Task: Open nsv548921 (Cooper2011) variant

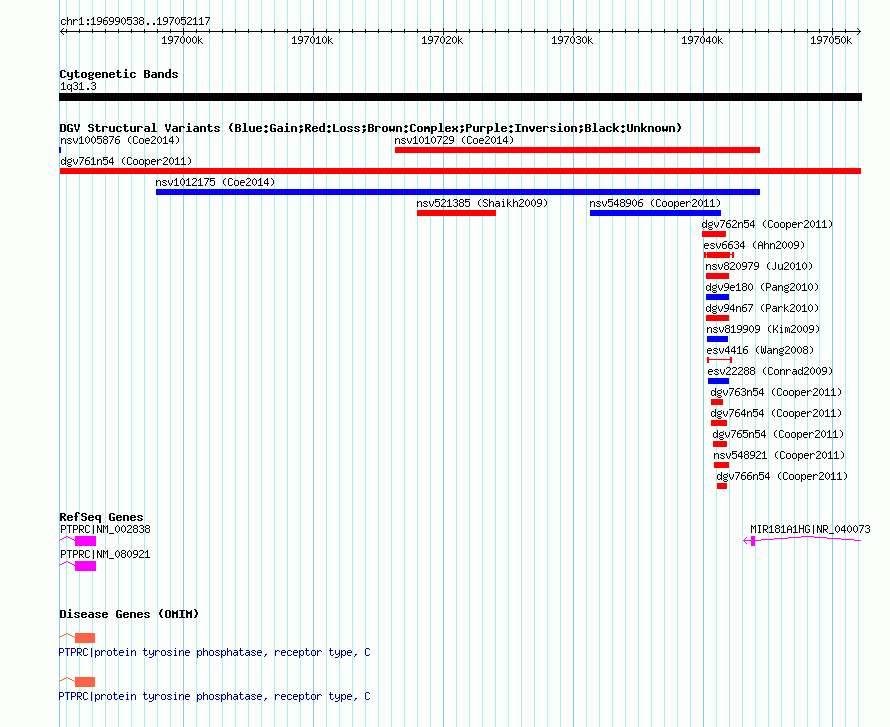Action: (x=721, y=465)
